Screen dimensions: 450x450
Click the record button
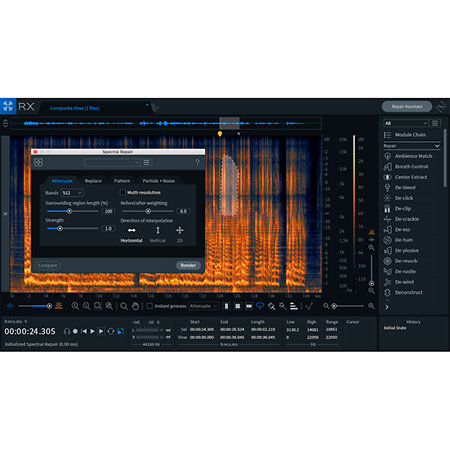pyautogui.click(x=75, y=331)
